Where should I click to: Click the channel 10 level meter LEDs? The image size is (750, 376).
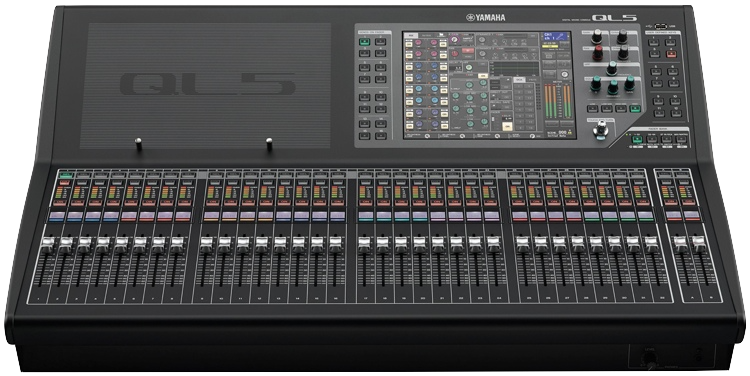coord(228,192)
